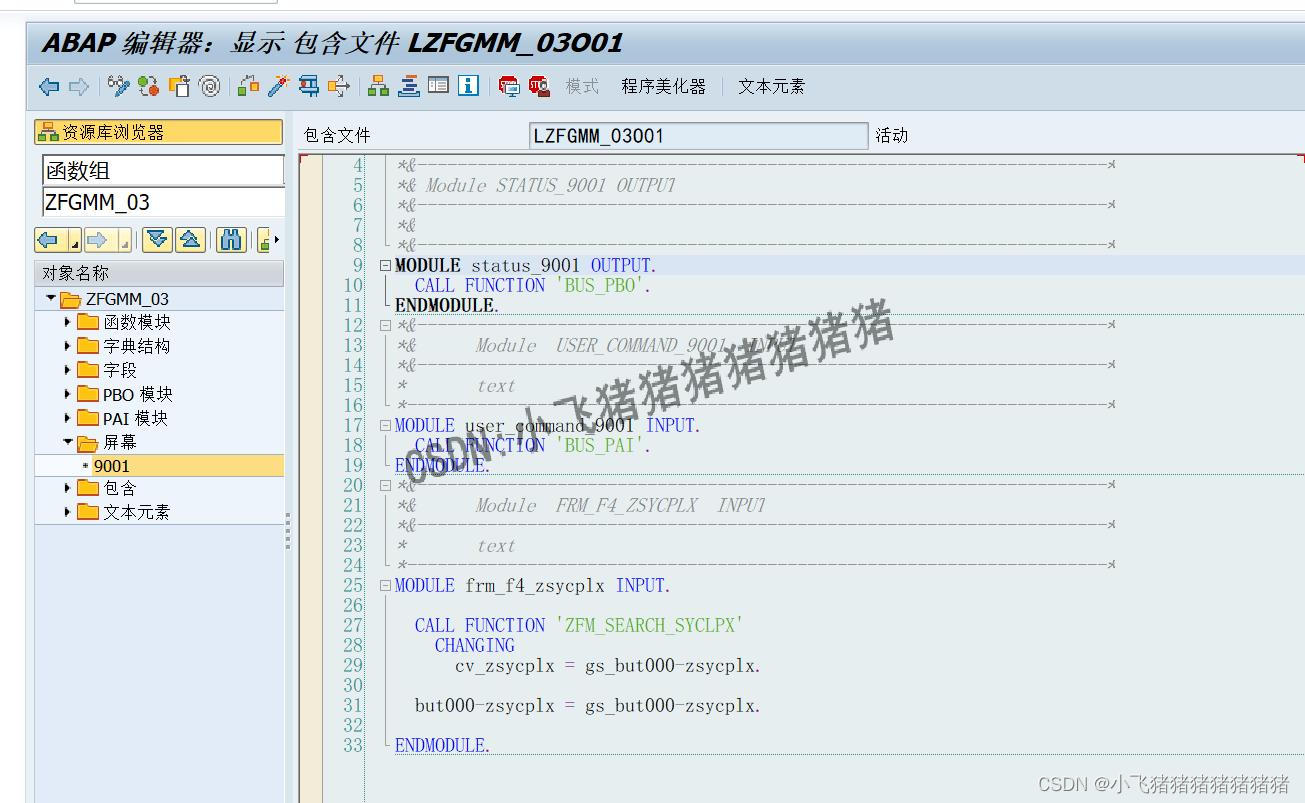Toggle full screen window icon in toolbar

click(438, 87)
